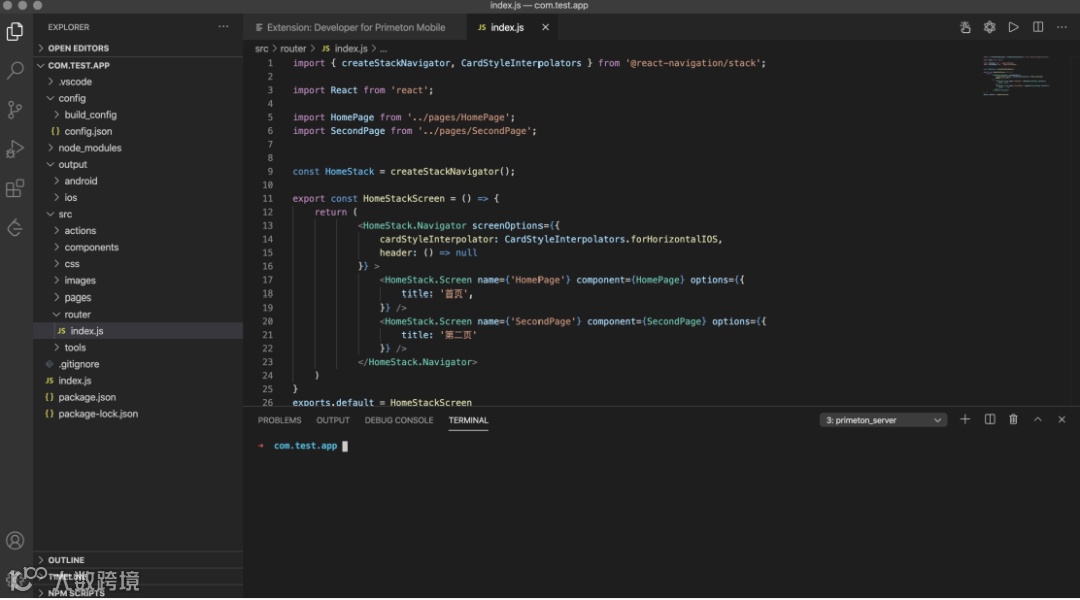Screen dimensions: 1080x600
Task: Open Run and Debug view
Action: point(15,149)
